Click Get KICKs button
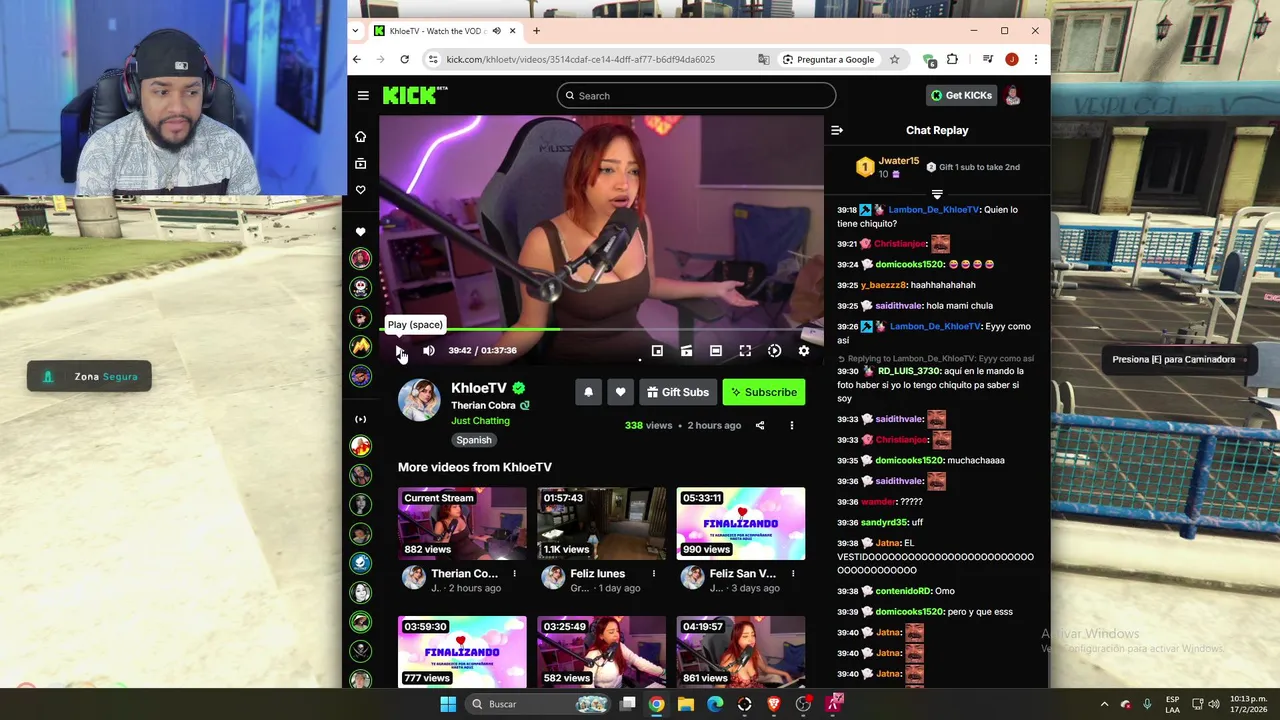This screenshot has height=720, width=1280. pyautogui.click(x=961, y=96)
